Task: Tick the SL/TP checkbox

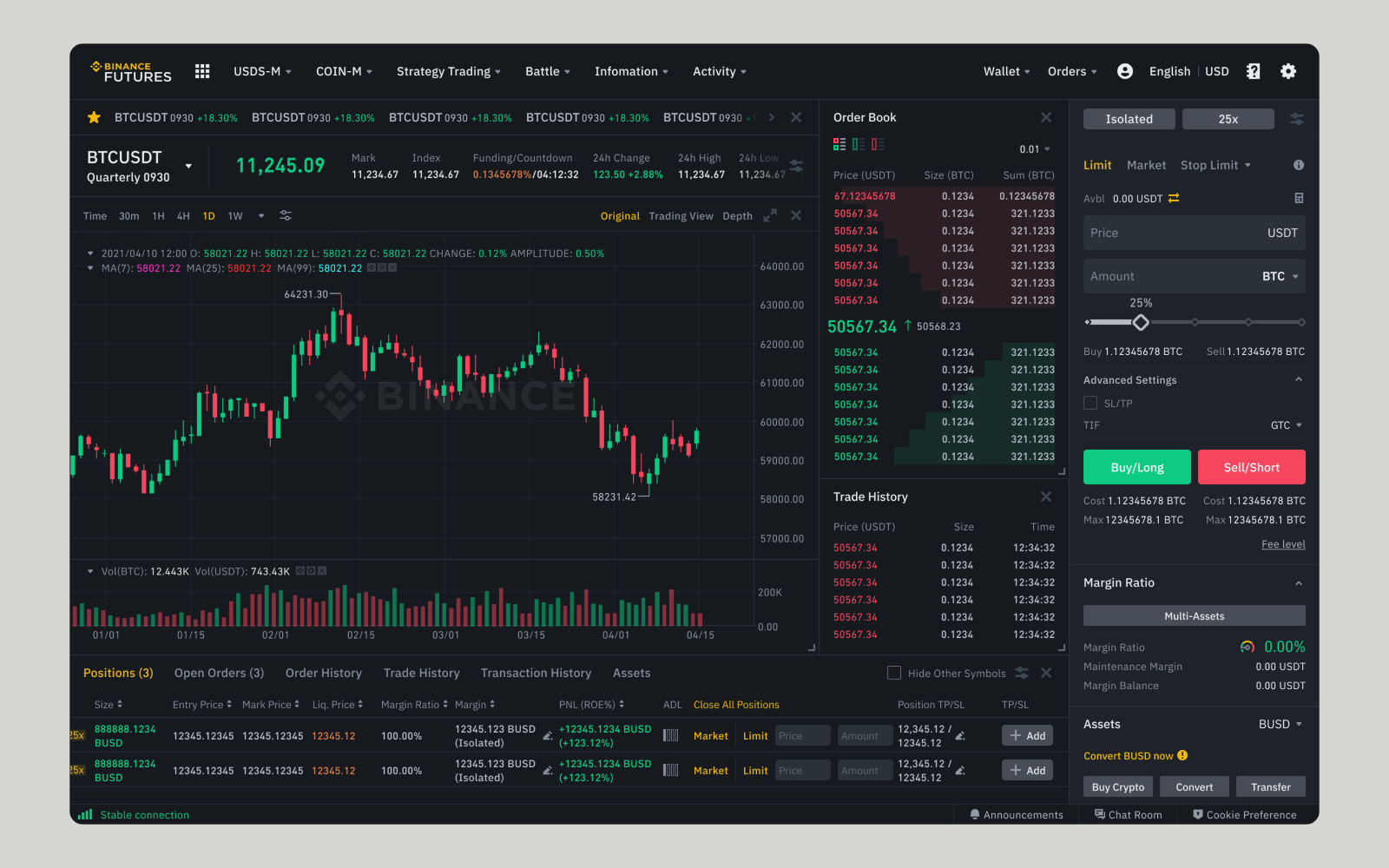Action: (x=1090, y=403)
